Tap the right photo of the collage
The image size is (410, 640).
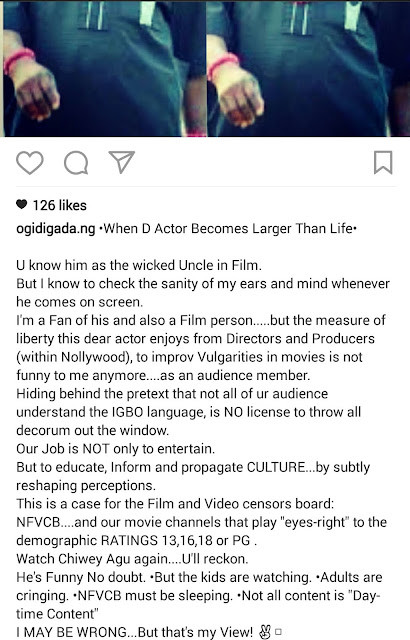click(308, 69)
